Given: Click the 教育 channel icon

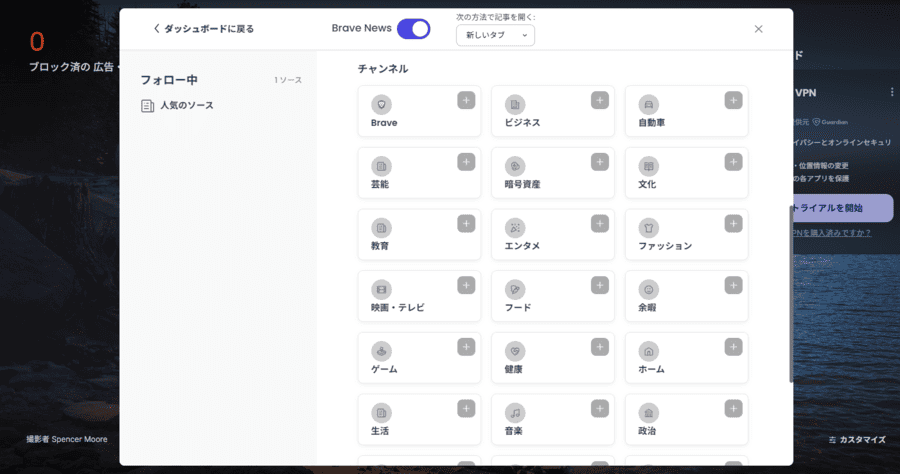Looking at the screenshot, I should point(381,228).
